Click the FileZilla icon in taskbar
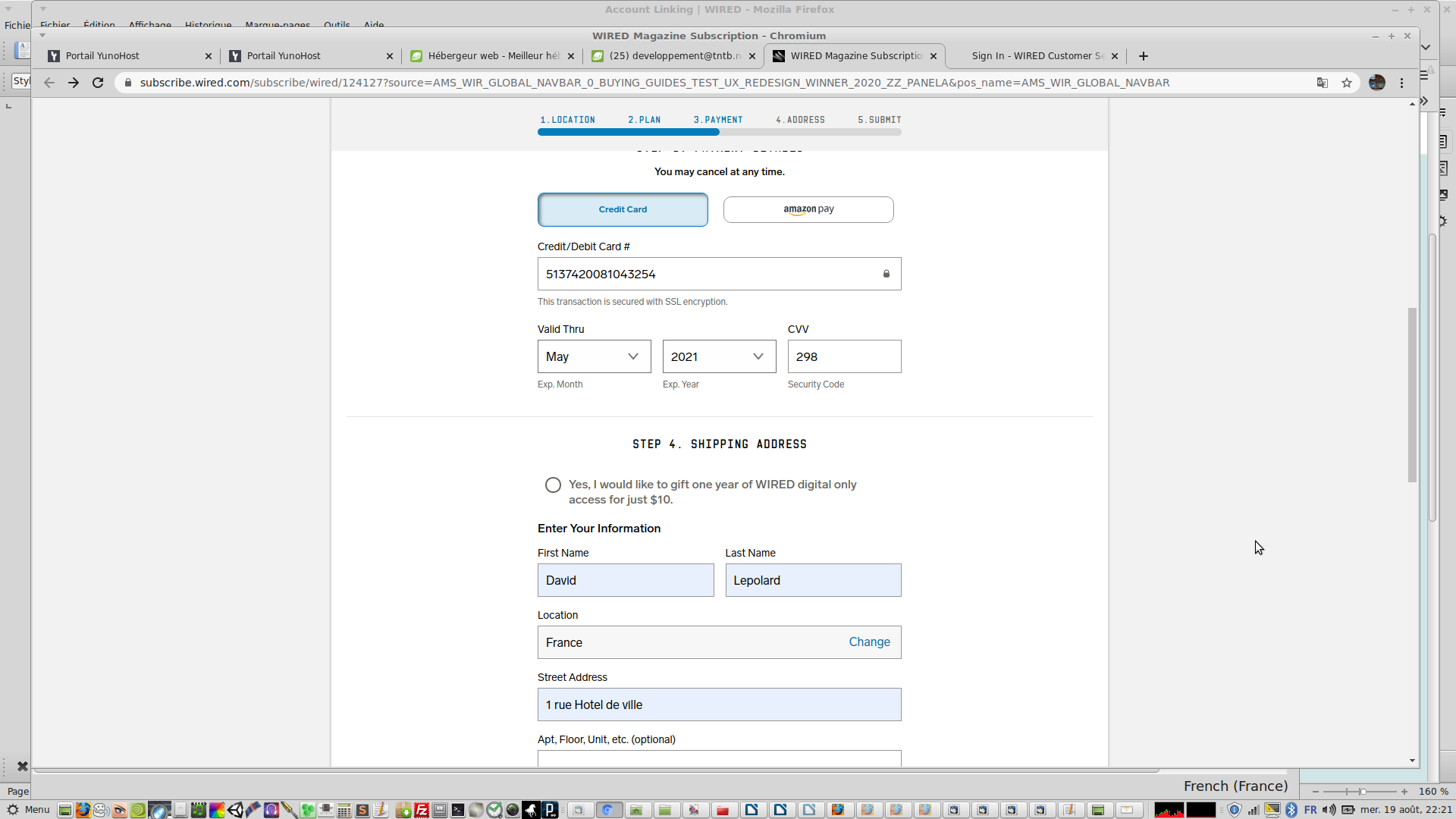Viewport: 1456px width, 819px height. [x=422, y=810]
